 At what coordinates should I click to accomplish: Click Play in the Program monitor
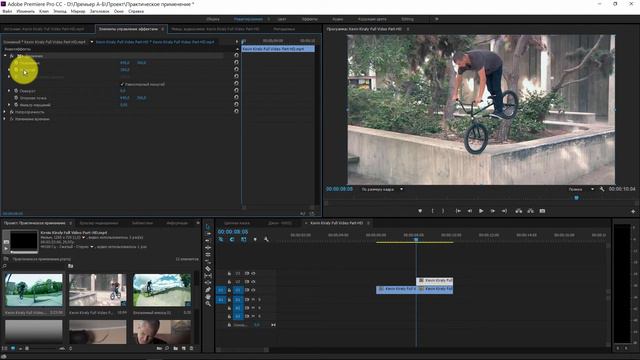pyautogui.click(x=481, y=211)
